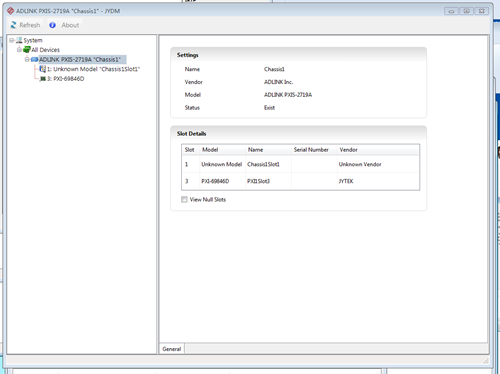Click the Refresh toolbar button

25,25
